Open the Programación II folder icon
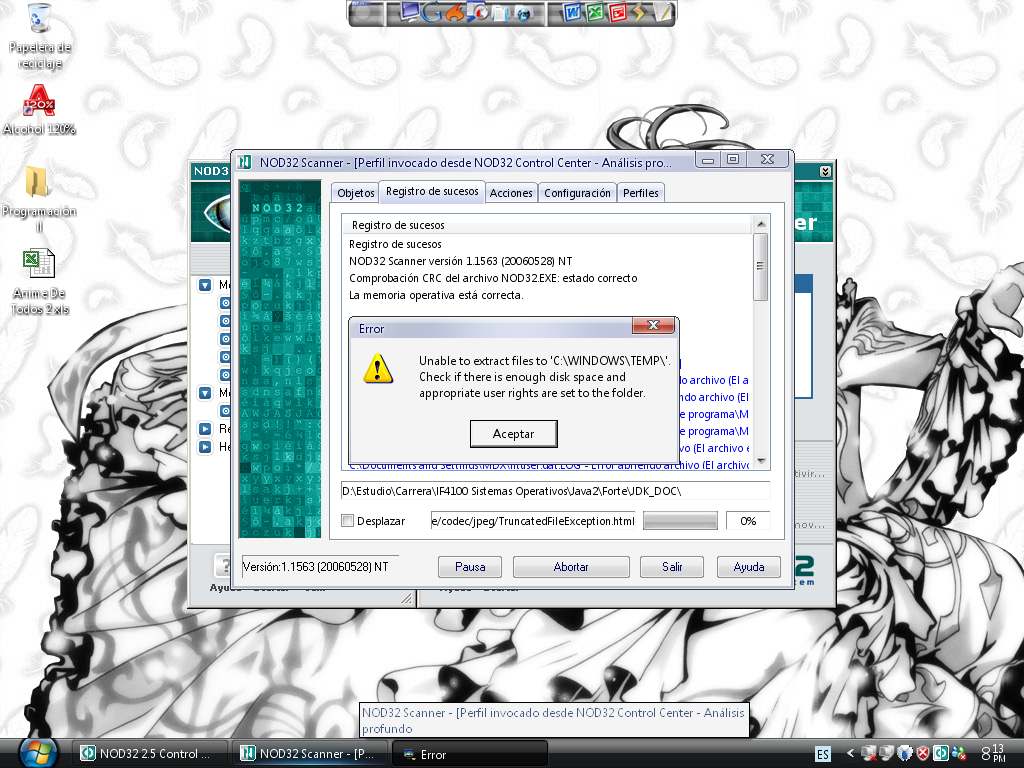Image resolution: width=1024 pixels, height=768 pixels. coord(38,196)
